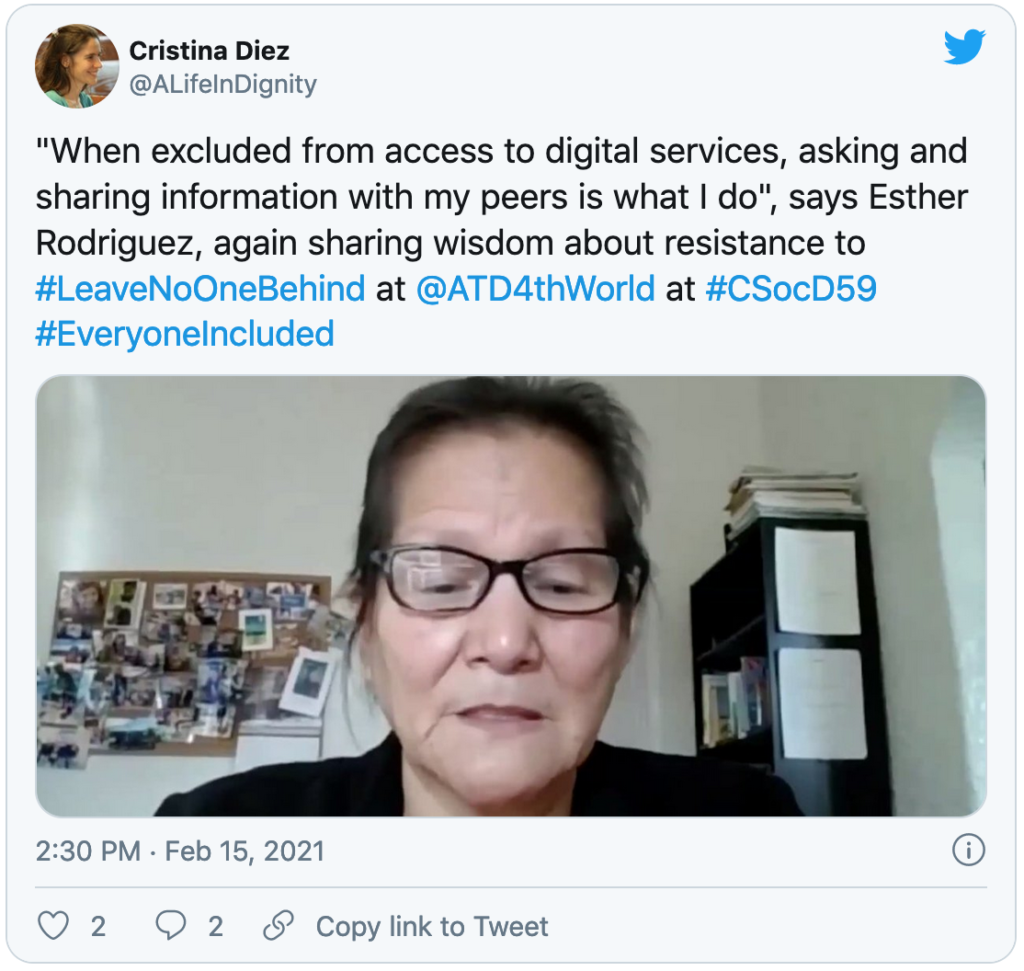
Task: Visit the @ATD4thWorld mention
Action: click(x=536, y=288)
